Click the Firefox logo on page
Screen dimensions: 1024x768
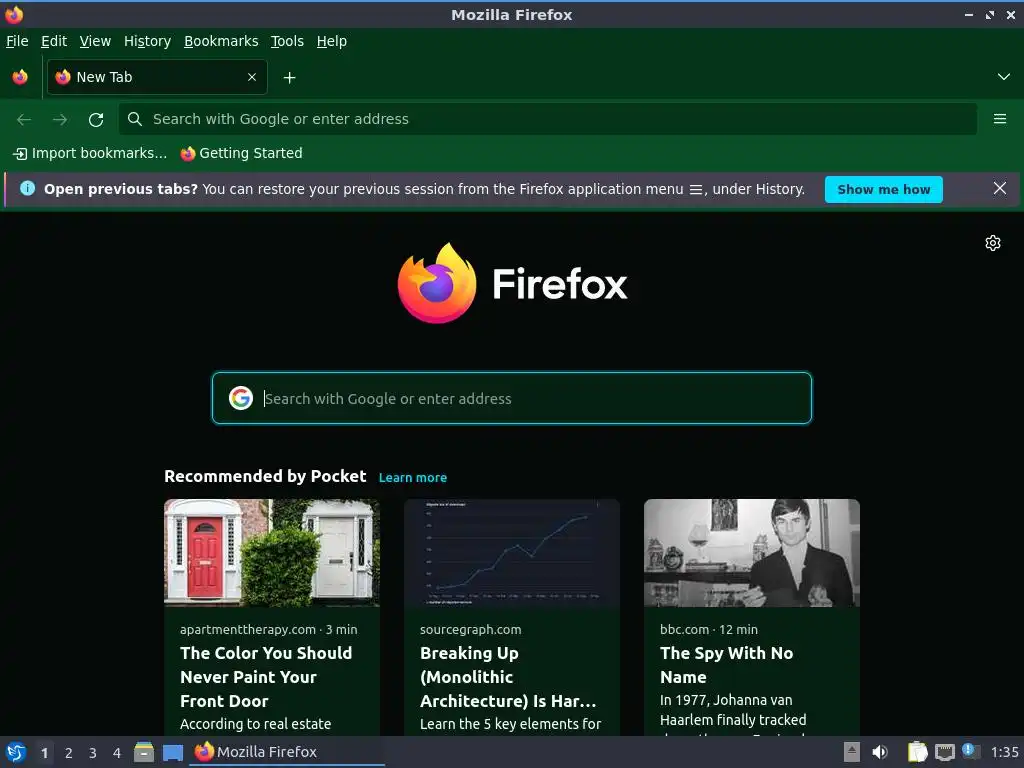513,283
